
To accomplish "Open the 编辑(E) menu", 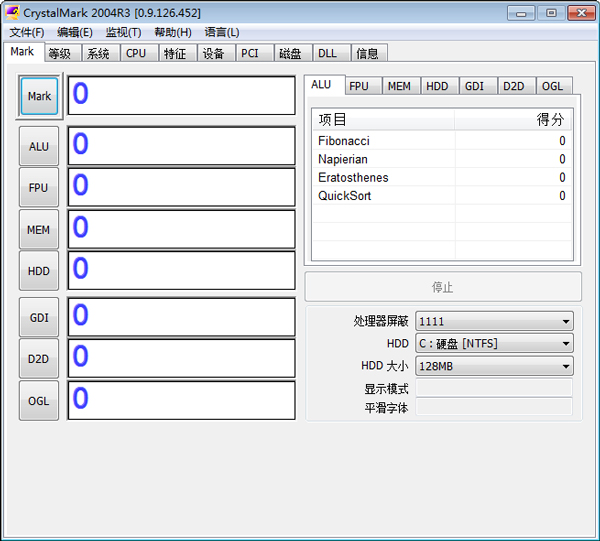I will pyautogui.click(x=75, y=33).
